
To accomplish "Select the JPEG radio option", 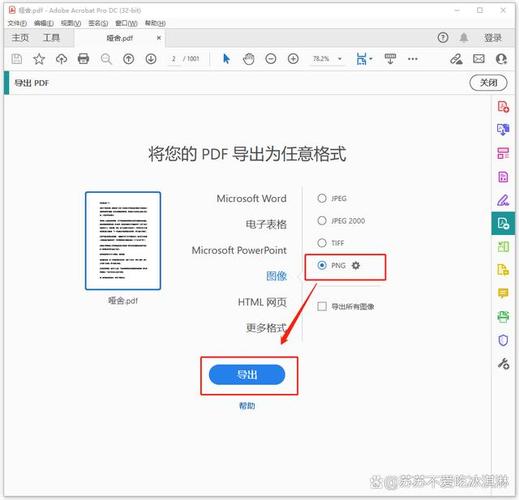I will tap(322, 198).
